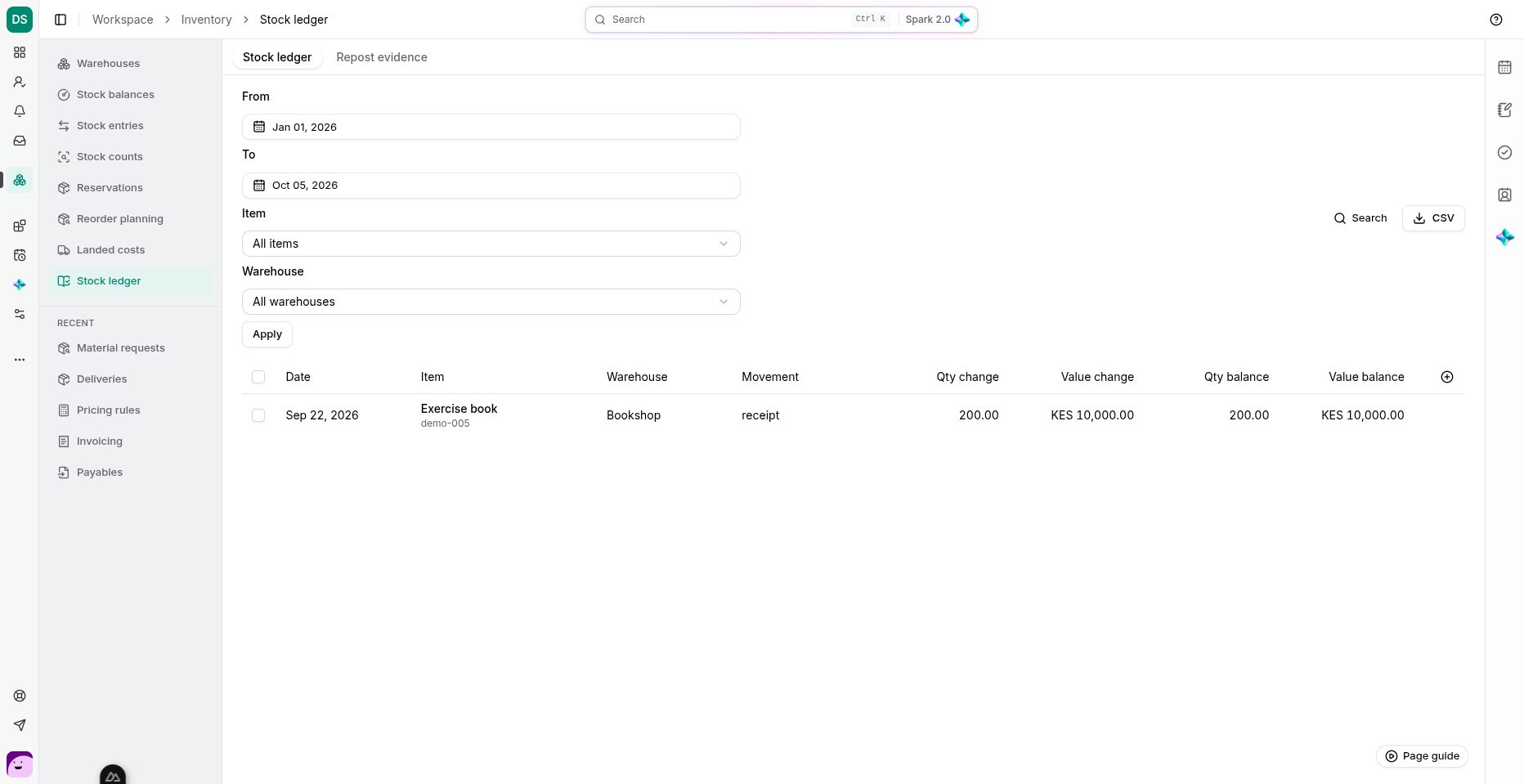Expand the All items dropdown

click(491, 244)
